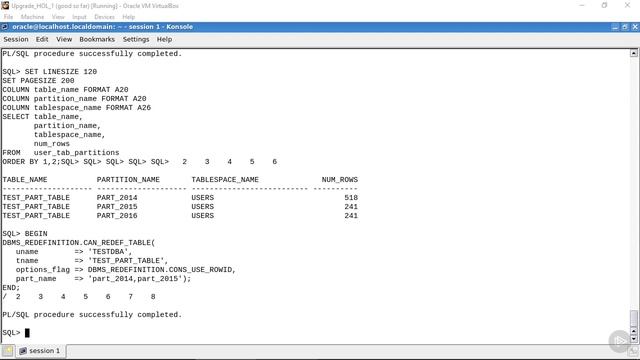The height and width of the screenshot is (360, 640).
Task: Click PART_2016 partition name
Action: tap(117, 216)
